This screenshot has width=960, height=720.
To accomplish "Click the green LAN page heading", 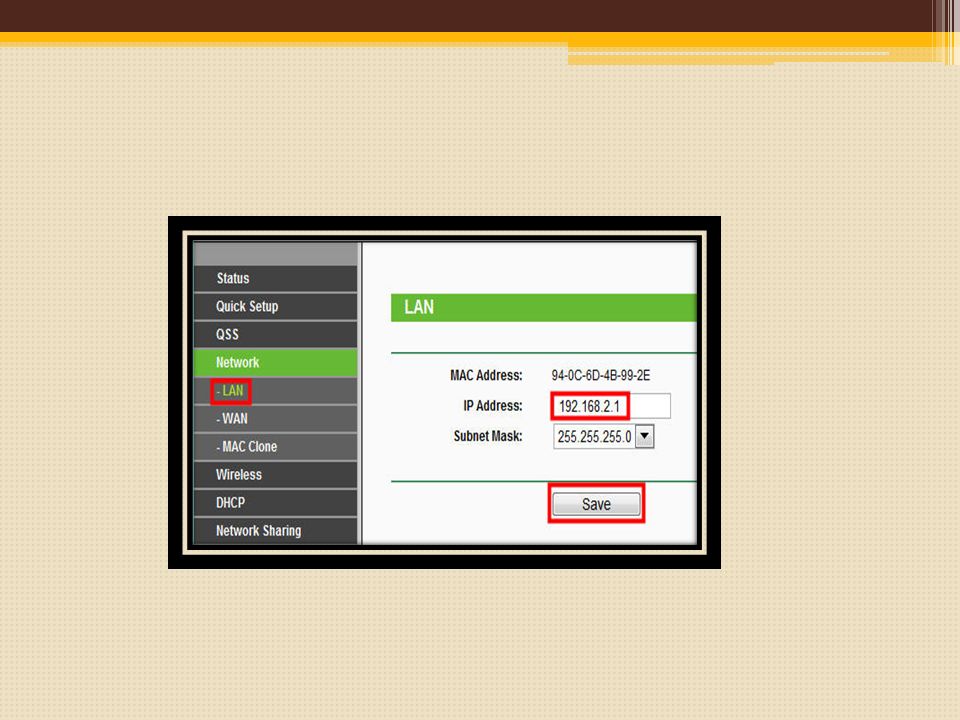I will (544, 307).
